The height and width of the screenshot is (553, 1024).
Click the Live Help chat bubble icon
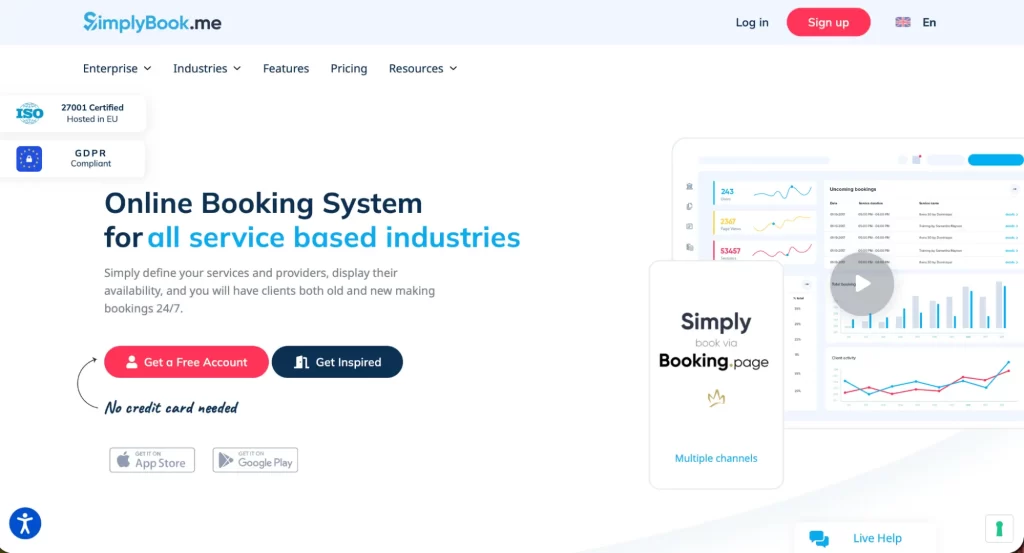[819, 538]
